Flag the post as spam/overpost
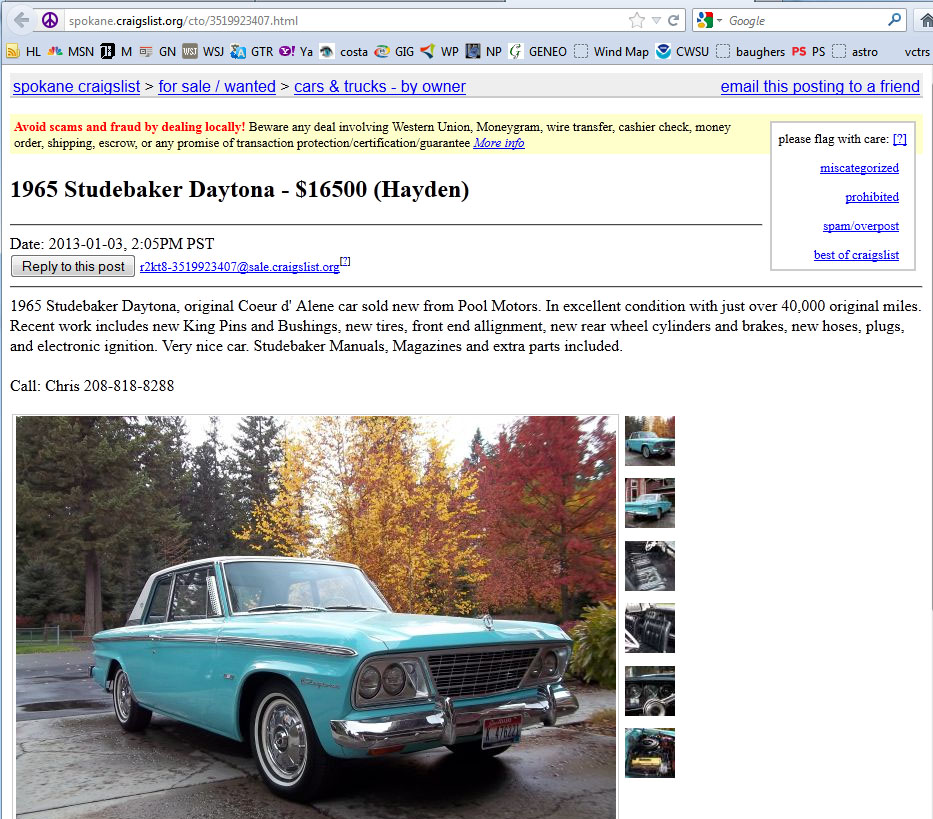The height and width of the screenshot is (819, 933). 860,226
